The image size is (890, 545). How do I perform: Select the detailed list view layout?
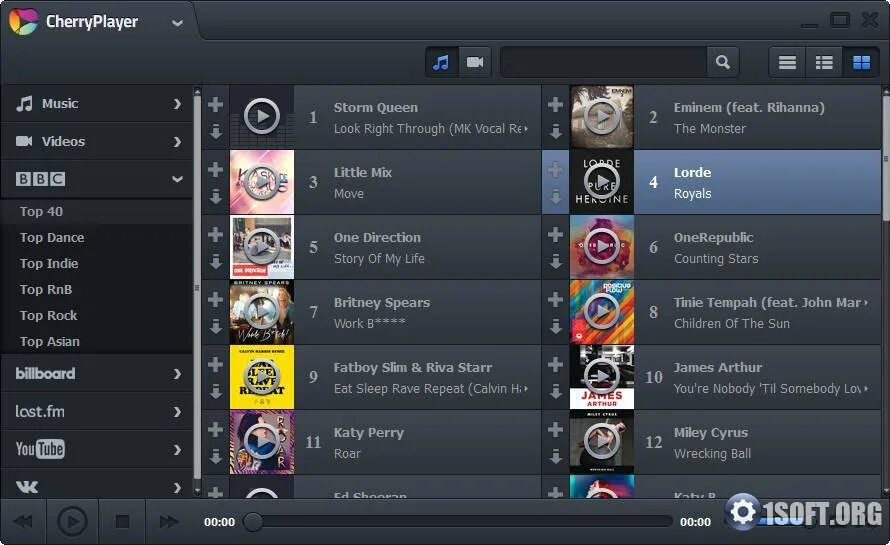coord(824,62)
